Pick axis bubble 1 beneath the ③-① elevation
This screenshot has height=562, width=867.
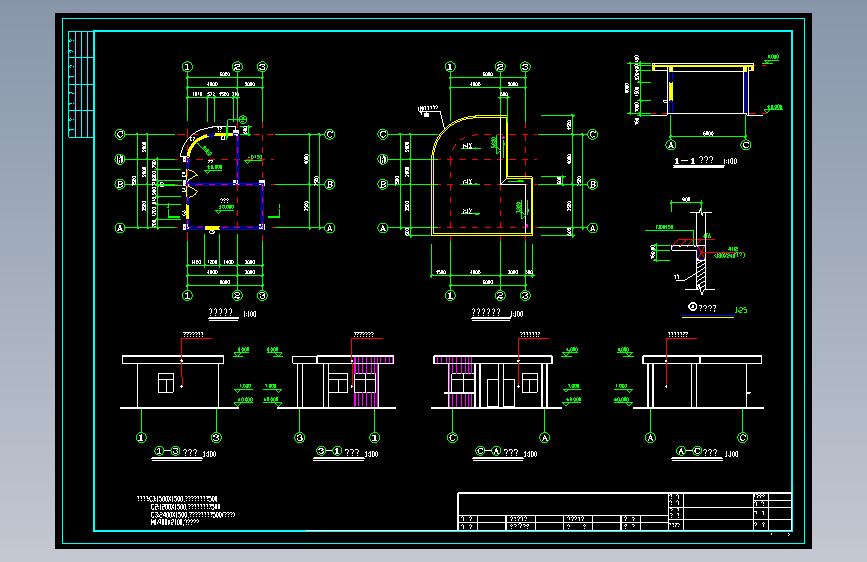point(374,438)
